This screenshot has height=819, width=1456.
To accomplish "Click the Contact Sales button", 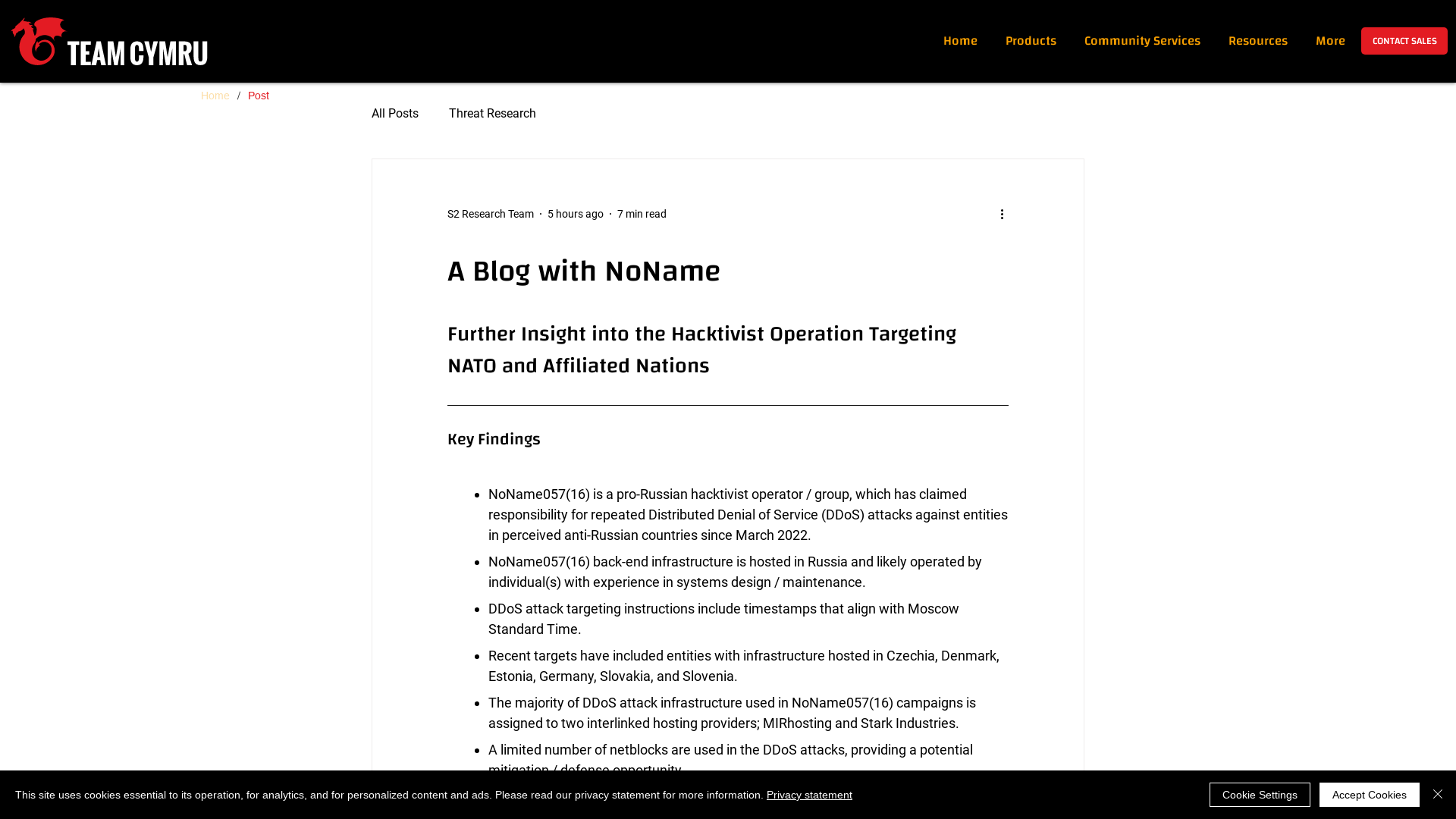I will (1404, 41).
